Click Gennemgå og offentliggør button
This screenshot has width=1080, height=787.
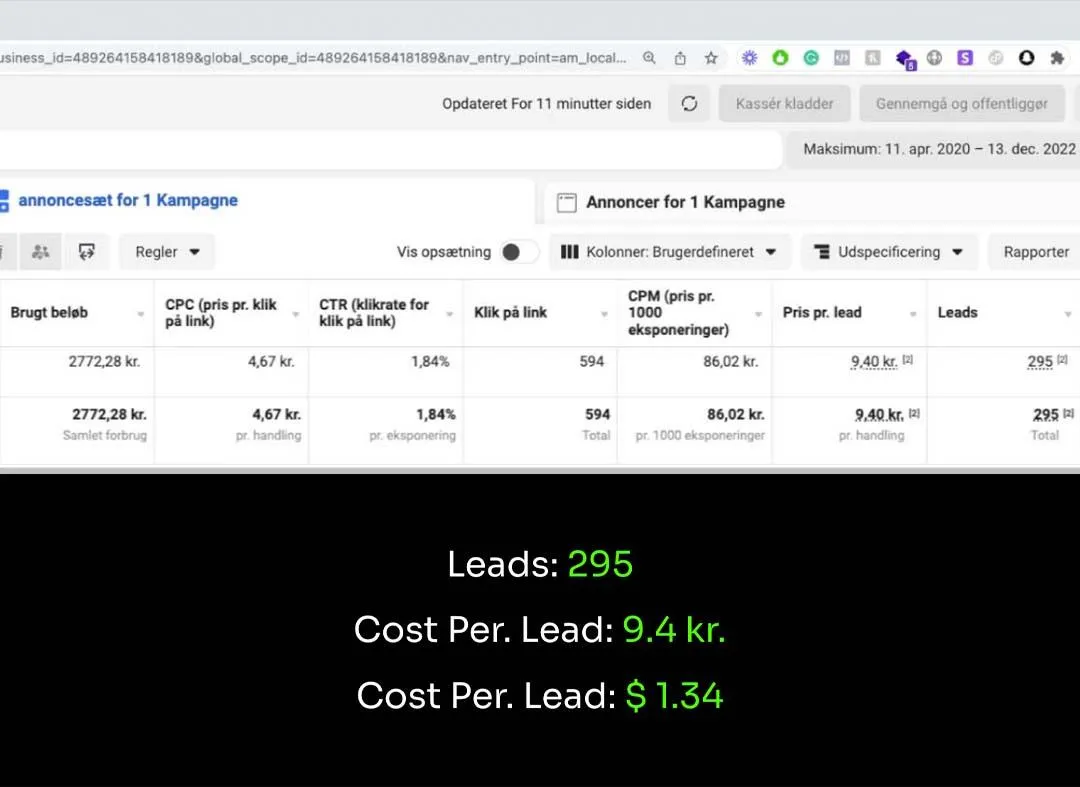pos(962,103)
